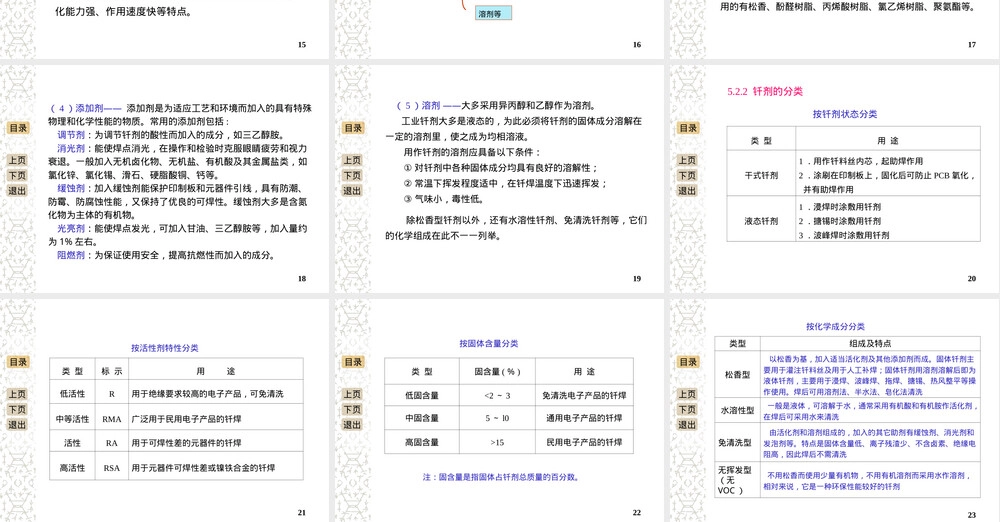Image resolution: width=1000 pixels, height=522 pixels.
Task: Click 目录 button on slide 23
Action: [688, 362]
